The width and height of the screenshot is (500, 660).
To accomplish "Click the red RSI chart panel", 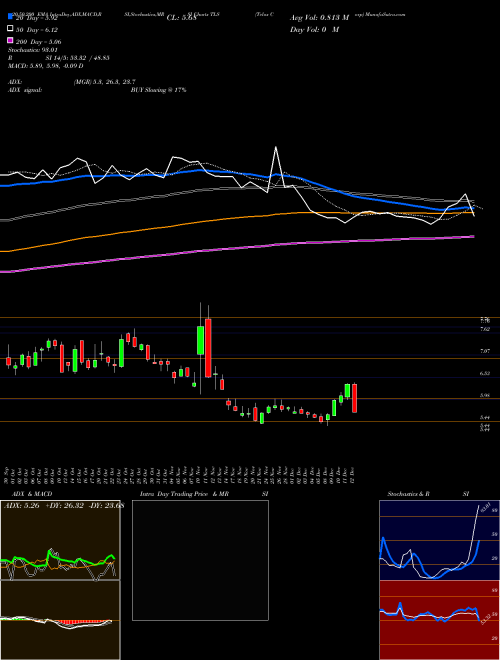I will coord(439,620).
